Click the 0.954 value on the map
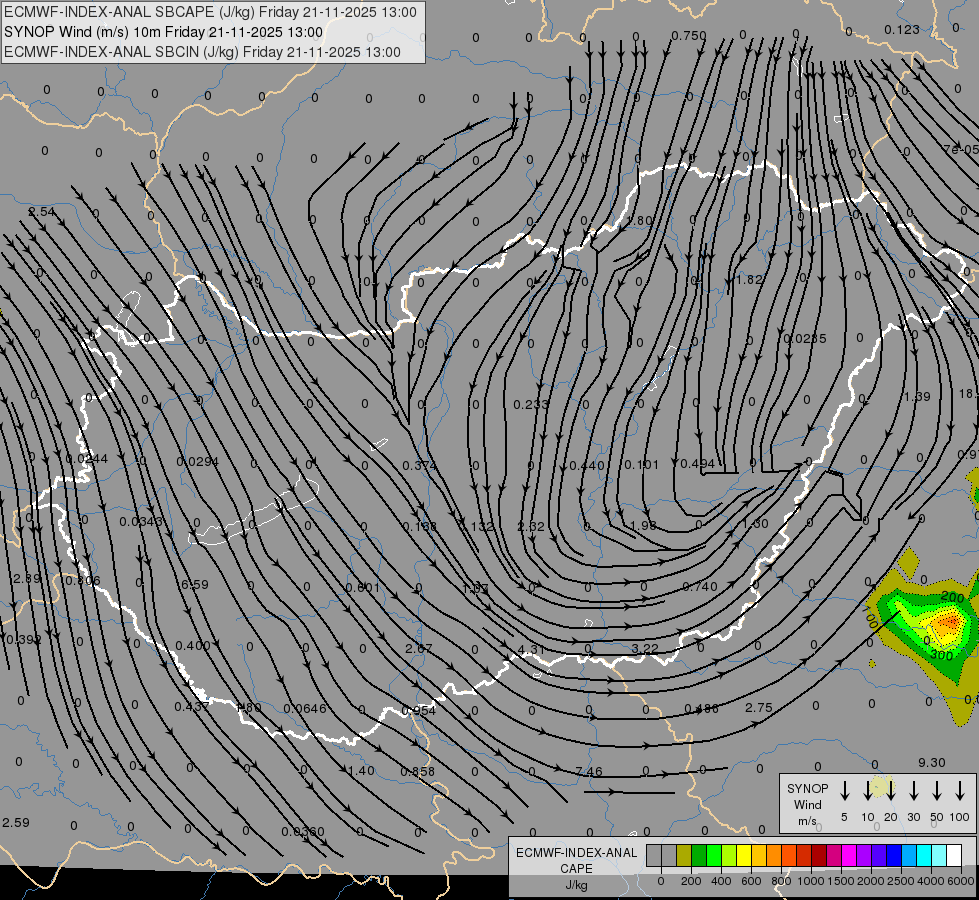Viewport: 979px width, 900px height. (418, 710)
